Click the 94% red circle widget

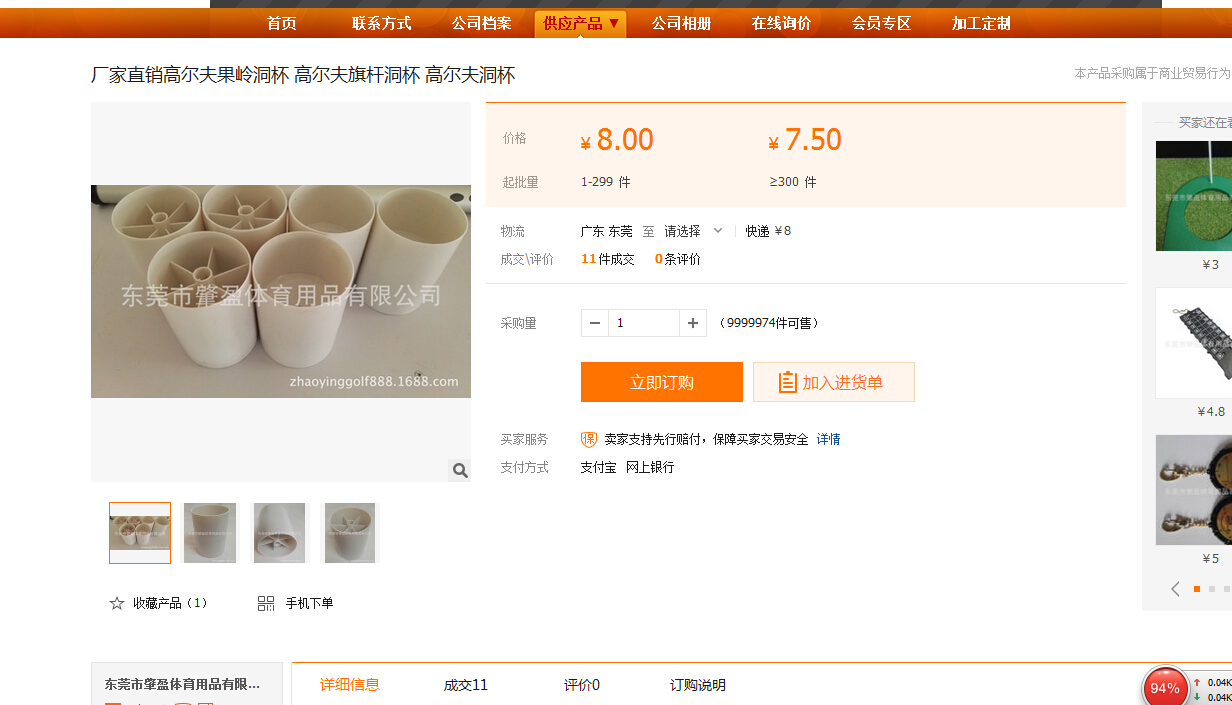click(1165, 688)
